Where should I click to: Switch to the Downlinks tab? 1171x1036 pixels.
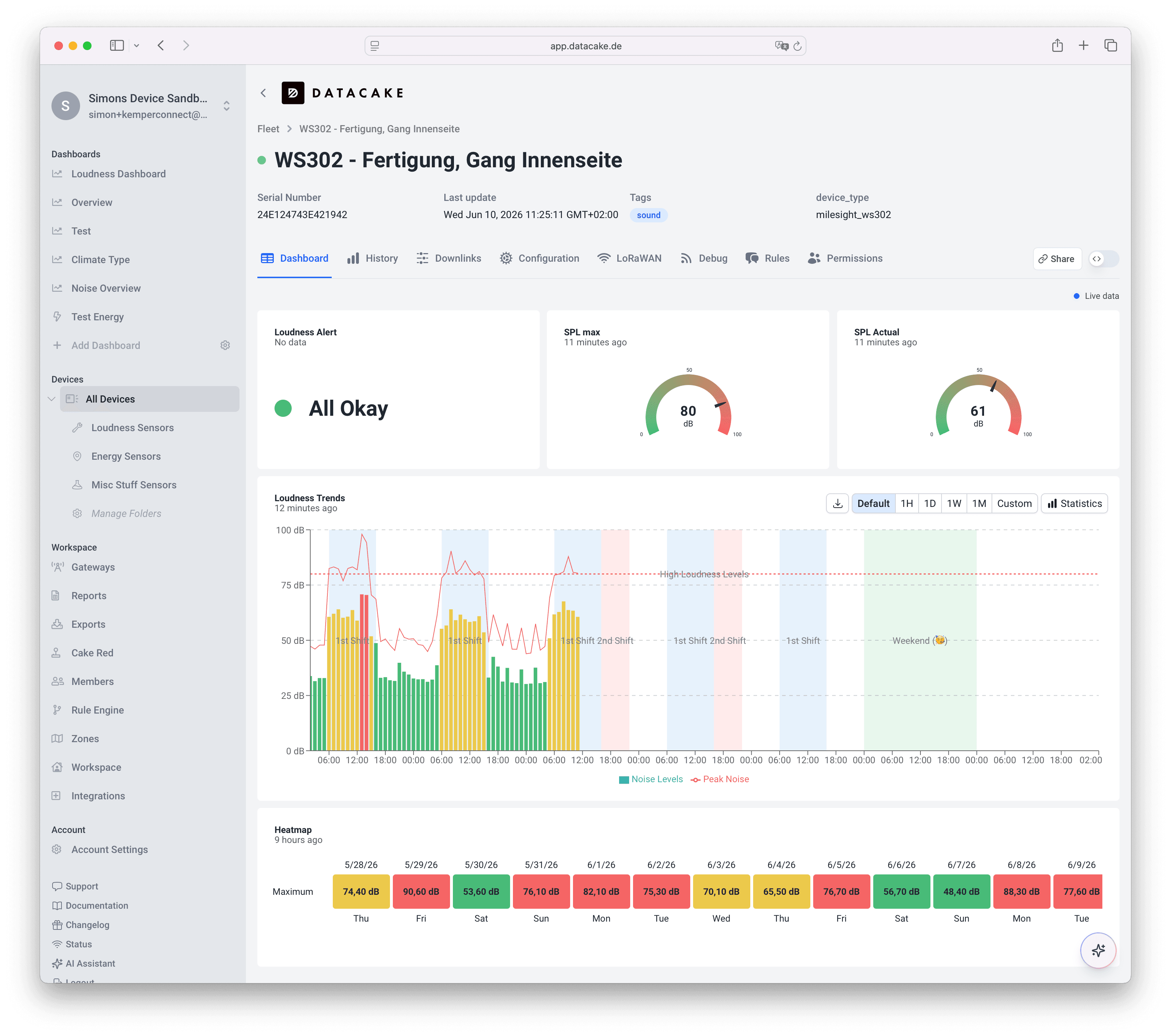449,258
